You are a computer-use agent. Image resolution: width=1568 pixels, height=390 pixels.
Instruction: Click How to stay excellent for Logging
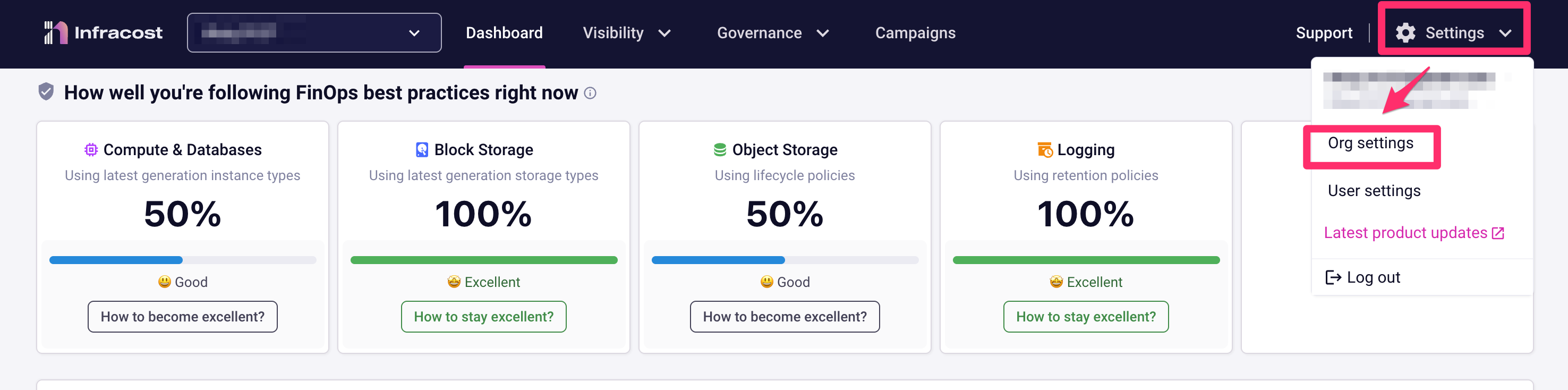[x=1086, y=316]
